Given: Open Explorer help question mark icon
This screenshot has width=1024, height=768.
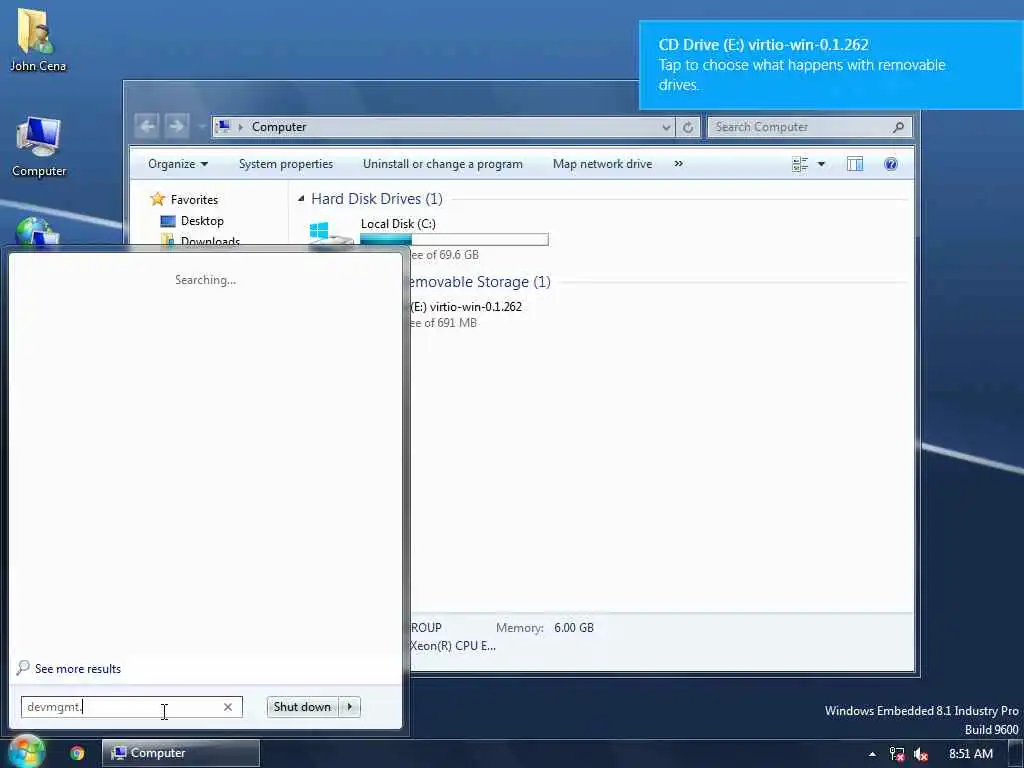Looking at the screenshot, I should (891, 164).
